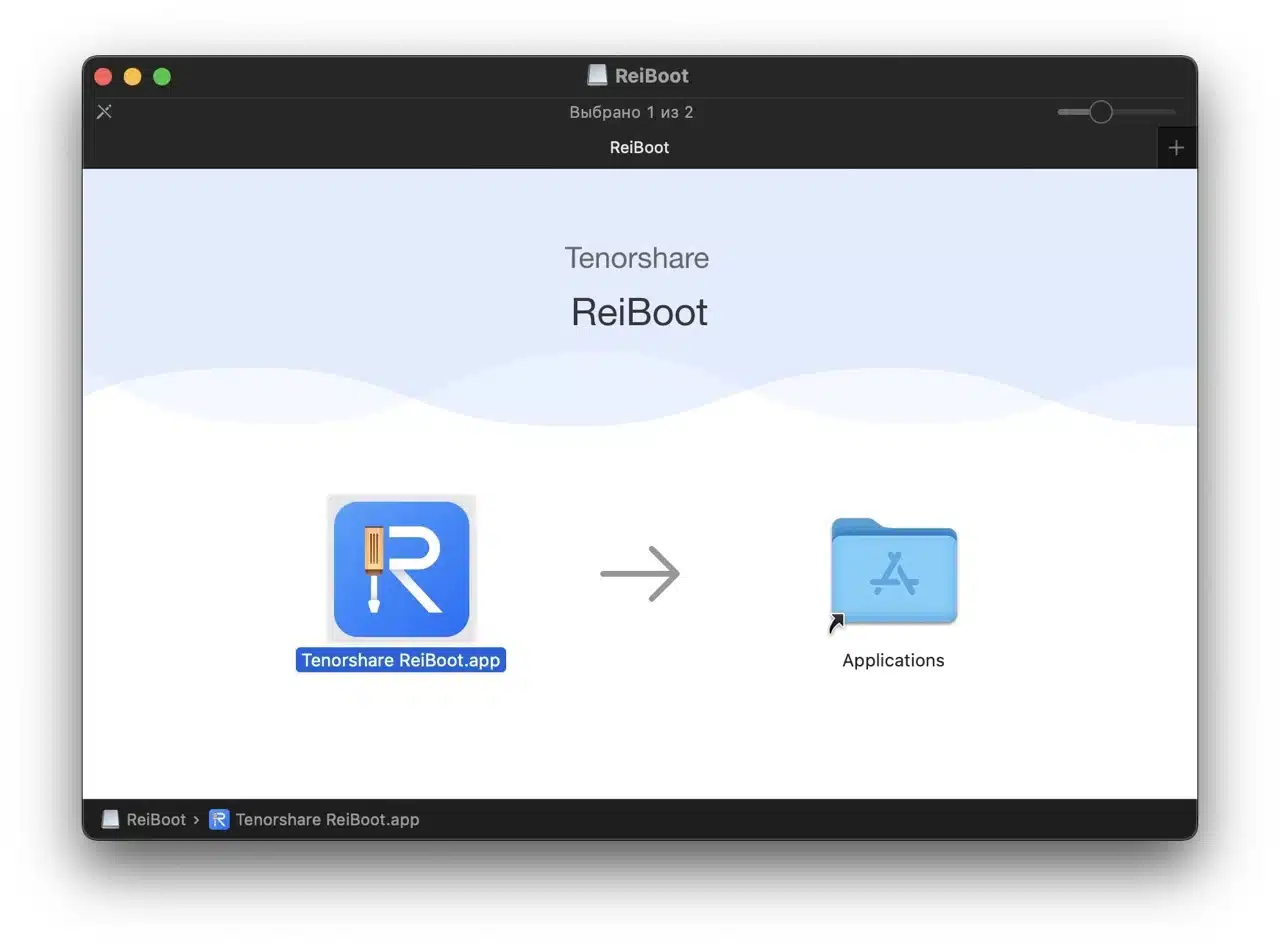This screenshot has height=949, width=1280.
Task: Click the disk icon in the path bar
Action: pyautogui.click(x=111, y=819)
